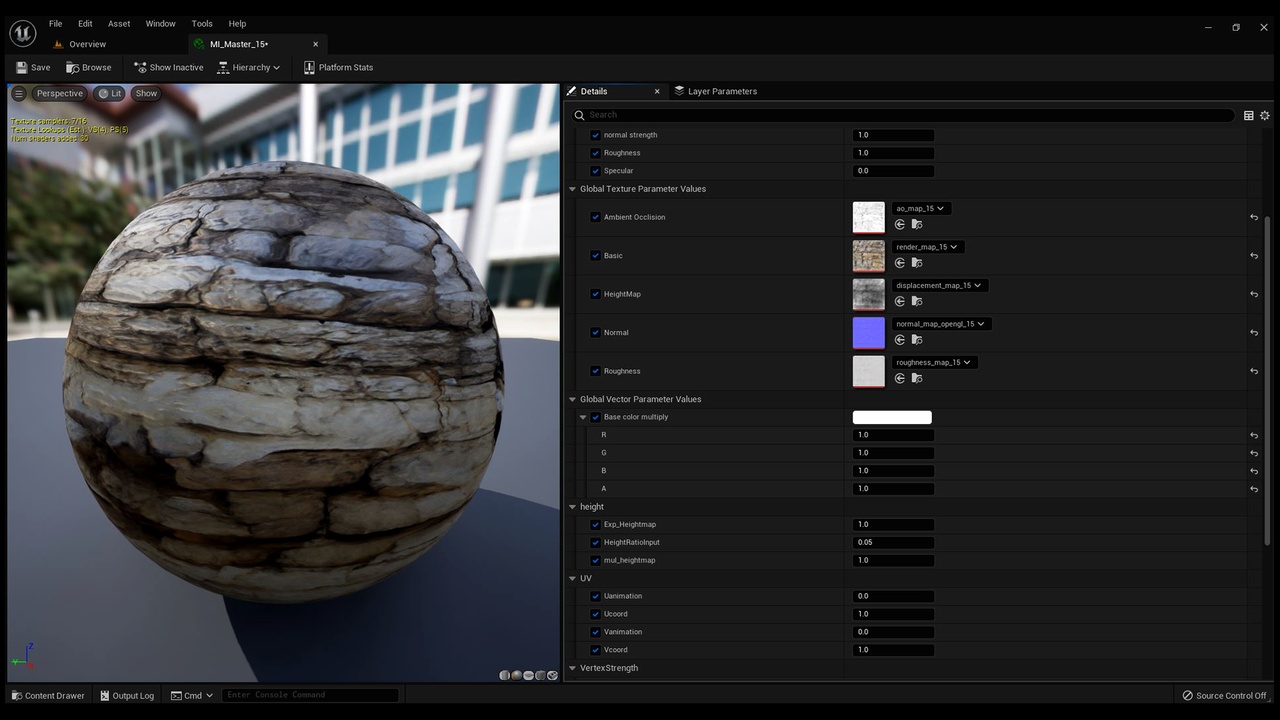Toggle the Ambient Occlusion texture checkbox
This screenshot has height=720, width=1280.
(595, 217)
